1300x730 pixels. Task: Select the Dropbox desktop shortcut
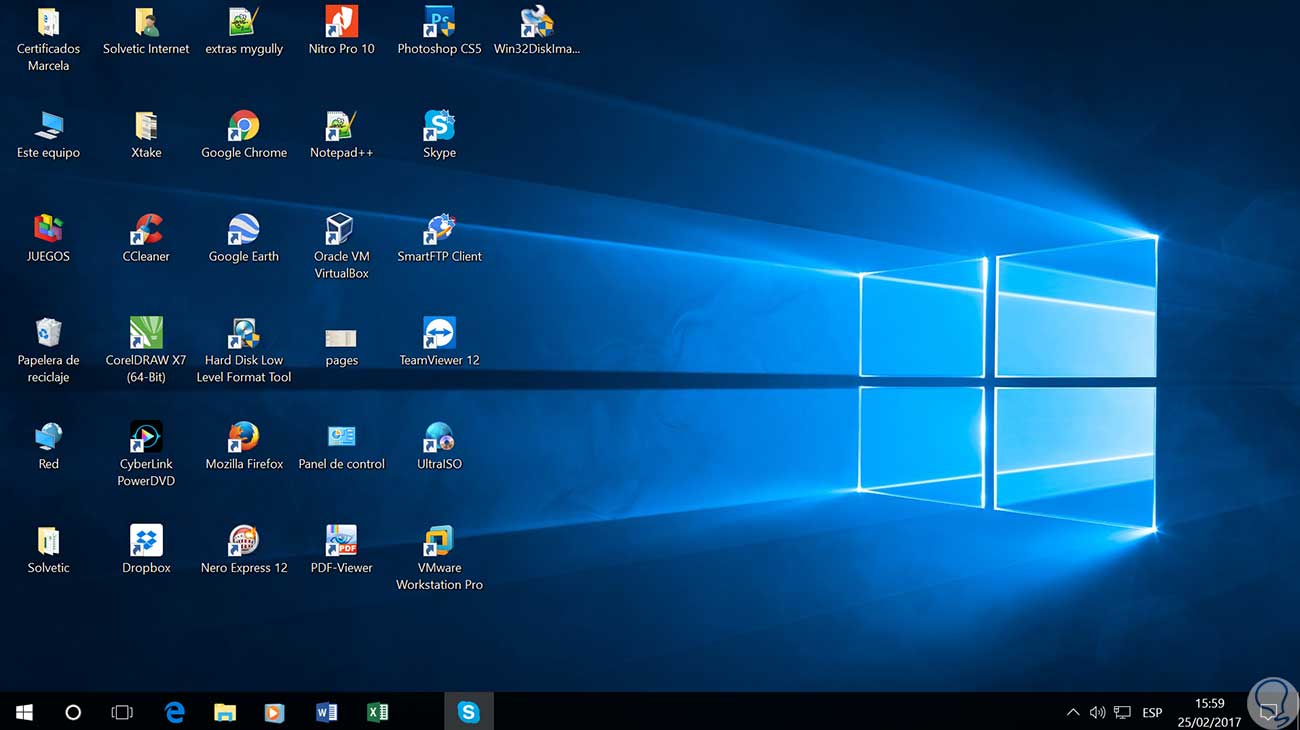[146, 551]
